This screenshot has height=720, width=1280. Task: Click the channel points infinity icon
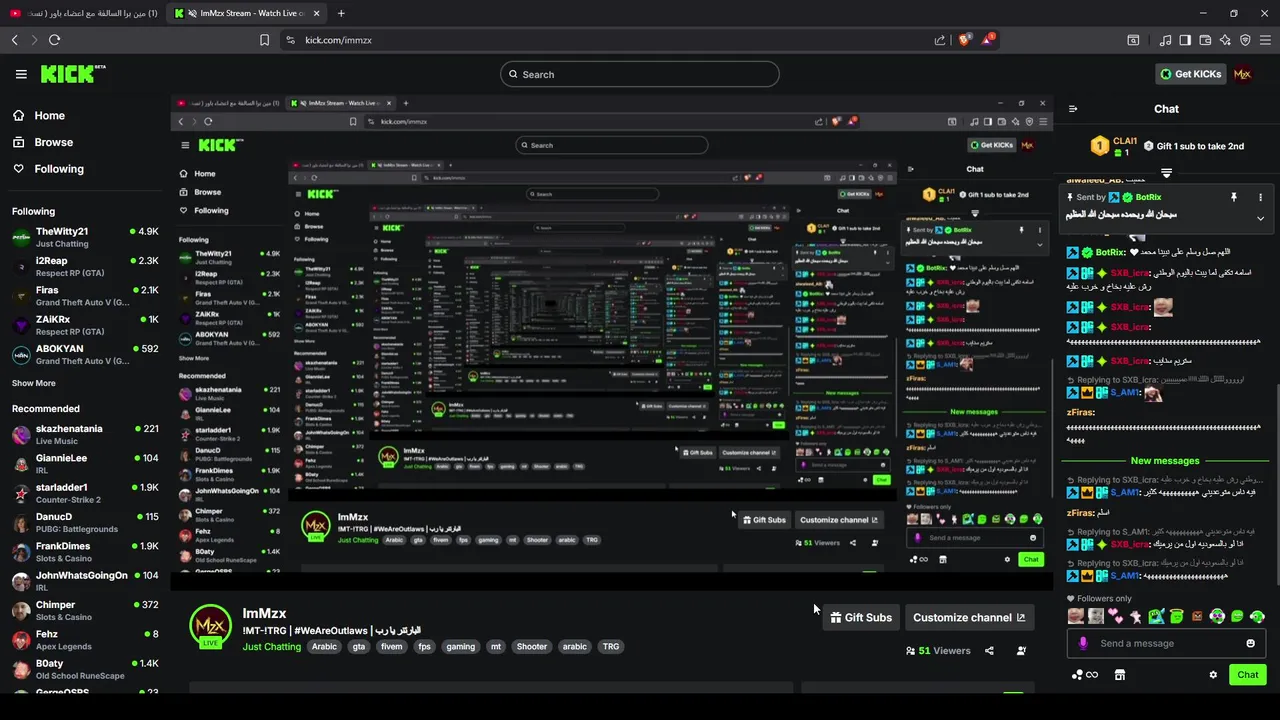click(1085, 675)
